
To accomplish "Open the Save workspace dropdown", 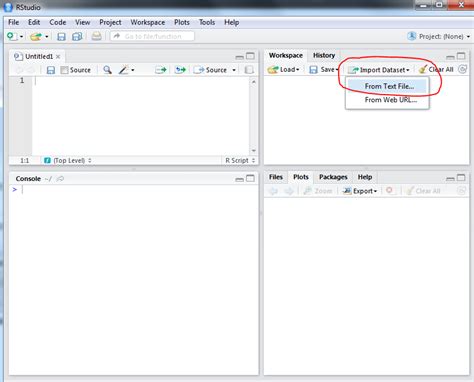I will point(324,70).
